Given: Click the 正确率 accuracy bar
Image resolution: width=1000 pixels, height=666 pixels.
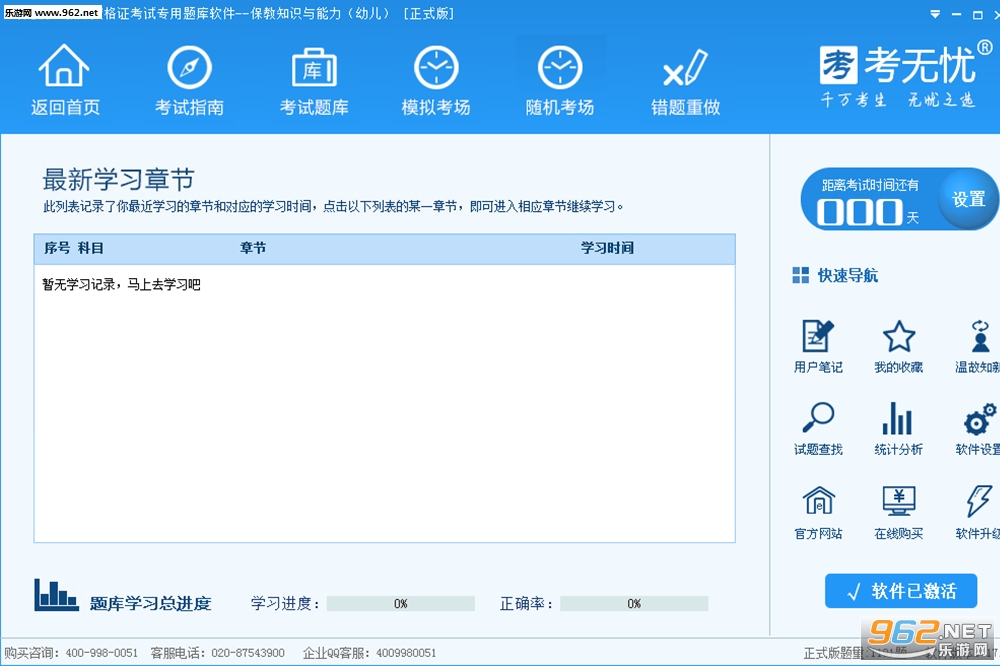Looking at the screenshot, I should point(634,603).
